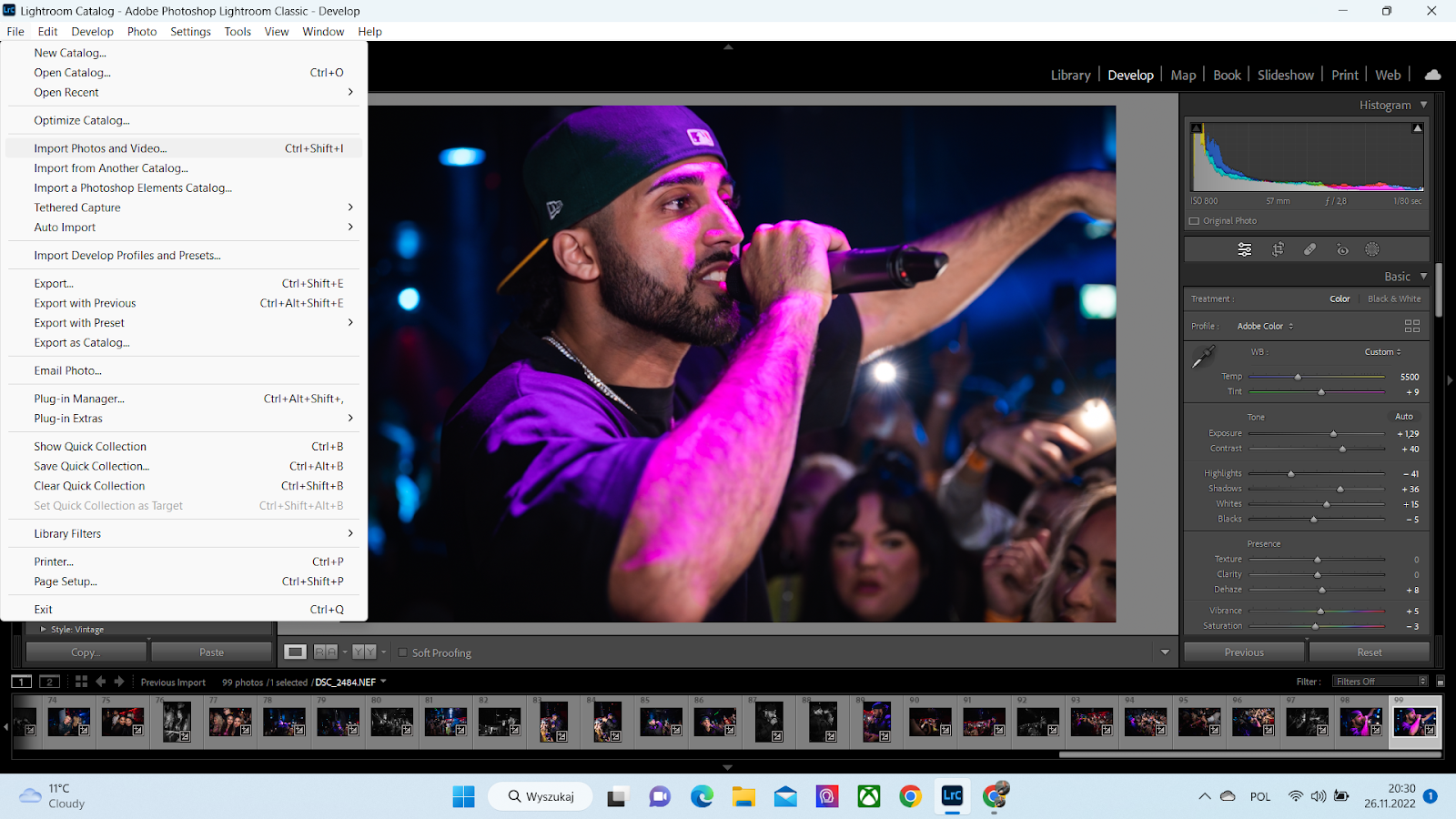The height and width of the screenshot is (819, 1456).
Task: Toggle the Original Photo checkbox
Action: pos(1194,220)
